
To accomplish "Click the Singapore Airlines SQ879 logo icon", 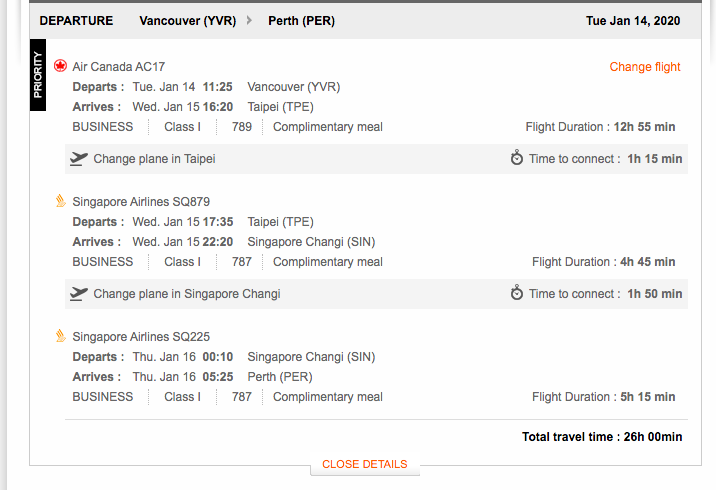I will tap(60, 201).
